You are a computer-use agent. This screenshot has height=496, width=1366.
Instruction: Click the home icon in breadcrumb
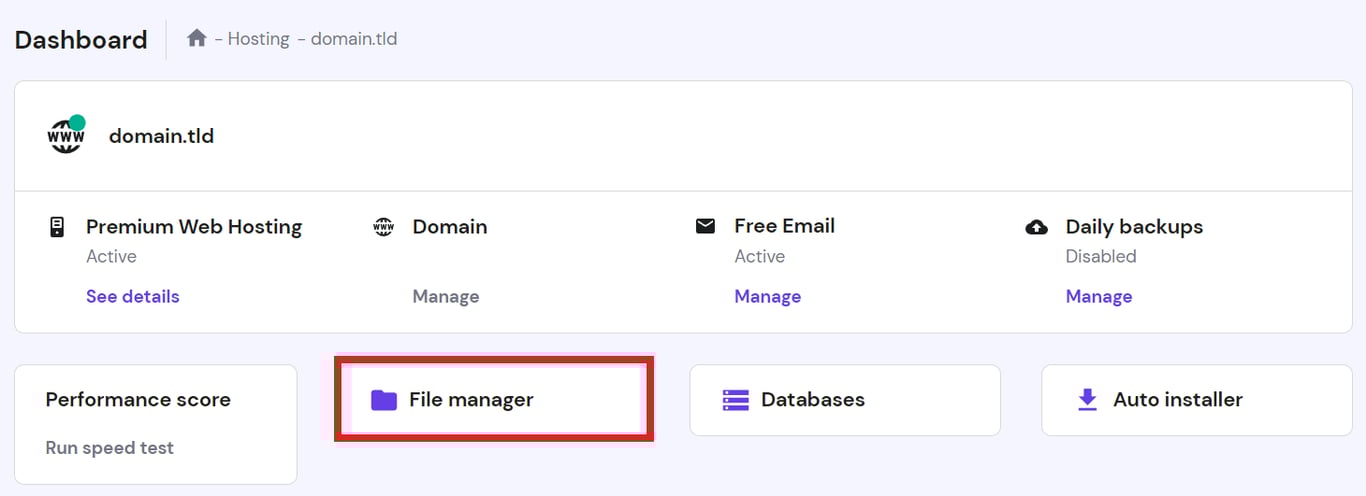tap(197, 39)
